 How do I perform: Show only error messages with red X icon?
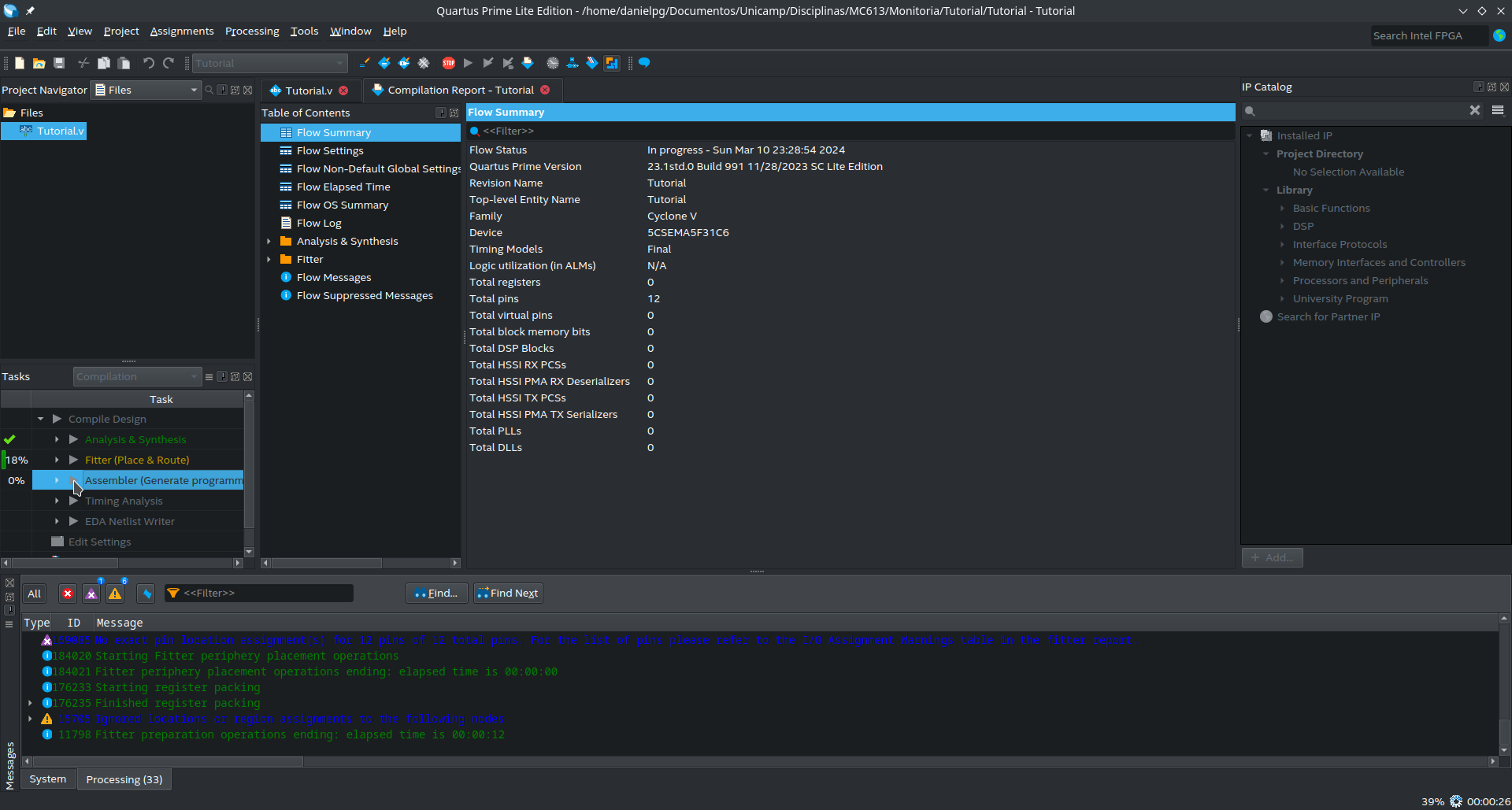click(68, 594)
